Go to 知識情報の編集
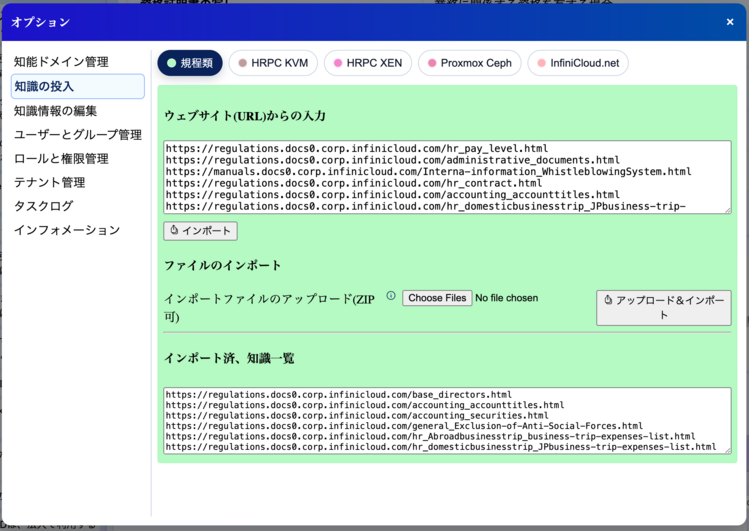This screenshot has height=531, width=749. pos(55,111)
